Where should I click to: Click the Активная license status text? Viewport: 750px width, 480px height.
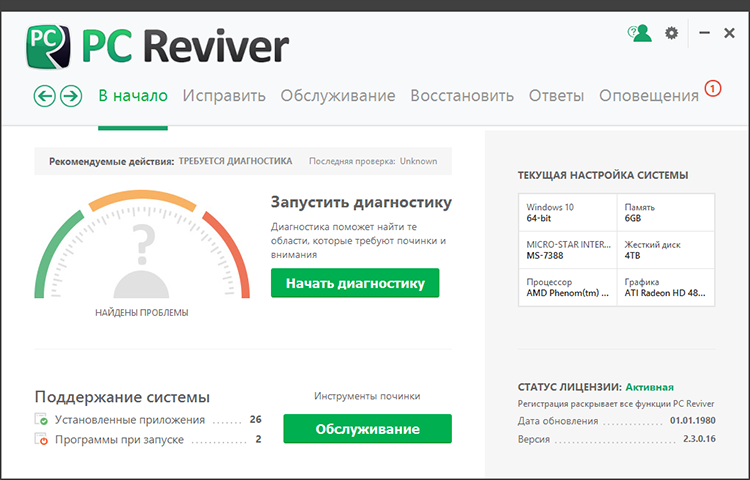coord(650,387)
